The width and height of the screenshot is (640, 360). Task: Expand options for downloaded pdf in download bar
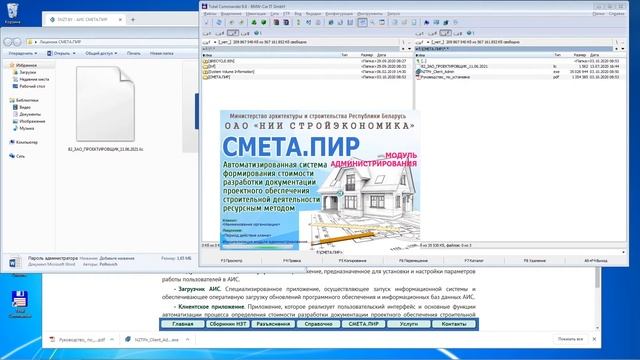[112, 340]
